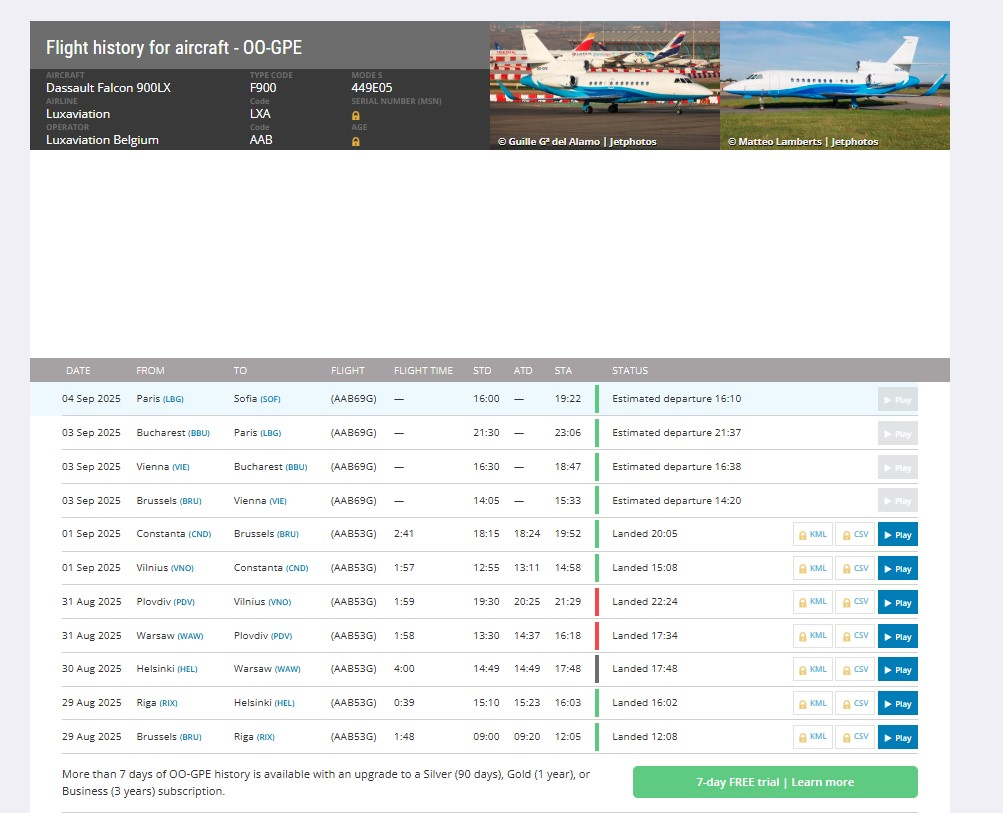Download CSV for Constanta to Brussels flight

[x=854, y=534]
